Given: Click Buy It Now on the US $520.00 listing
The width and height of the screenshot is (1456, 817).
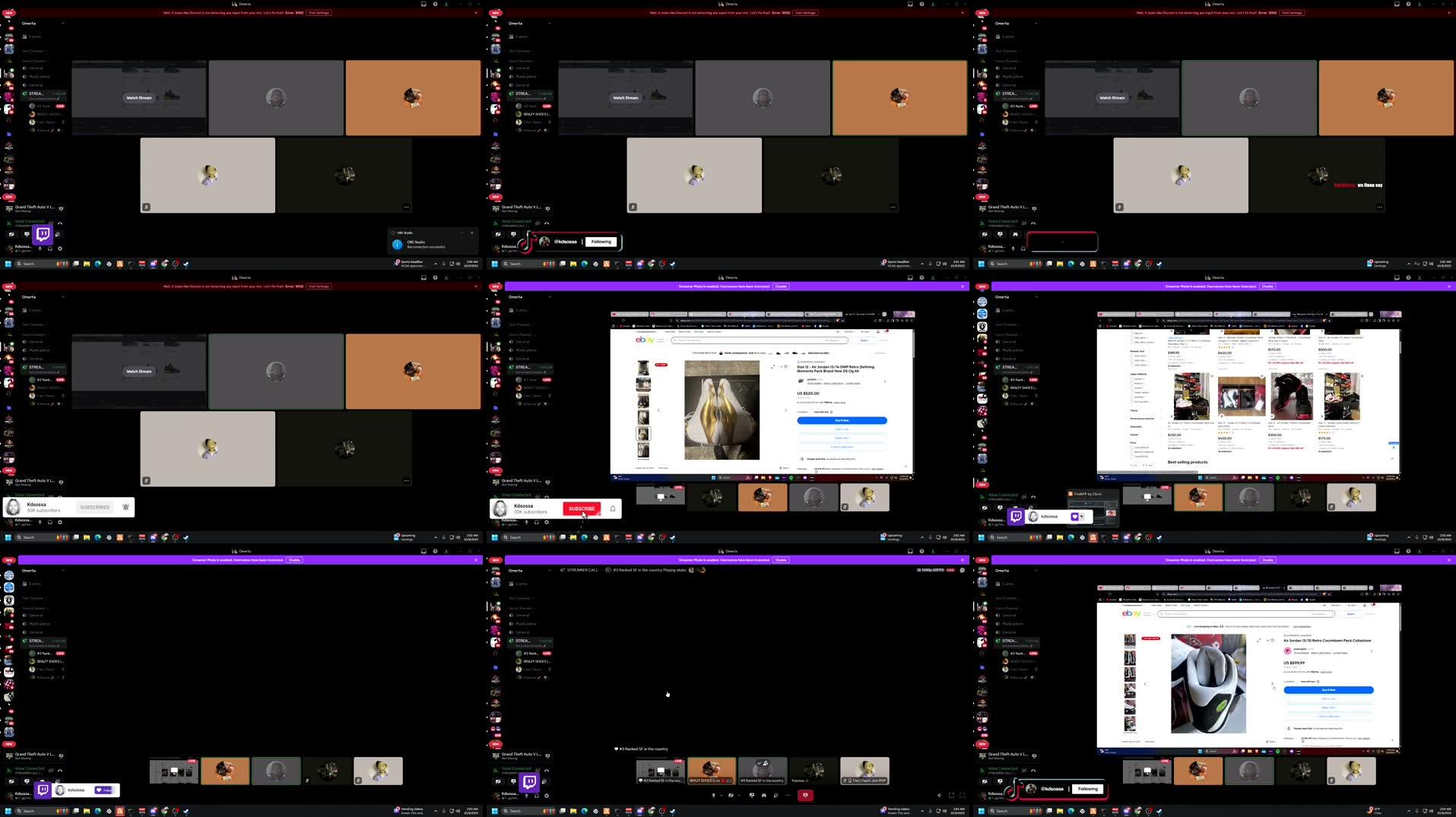Looking at the screenshot, I should tap(842, 420).
